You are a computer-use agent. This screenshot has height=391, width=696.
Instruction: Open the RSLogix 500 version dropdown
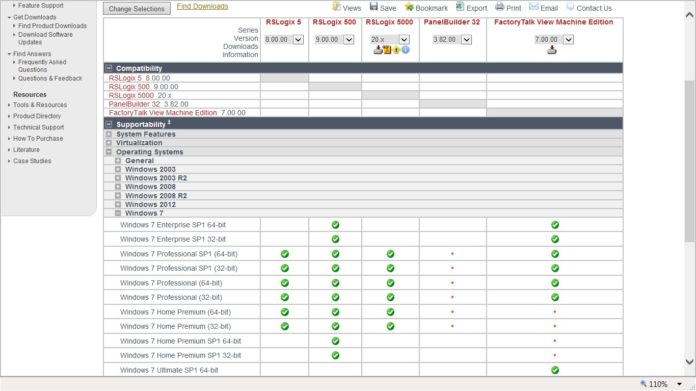pyautogui.click(x=349, y=39)
